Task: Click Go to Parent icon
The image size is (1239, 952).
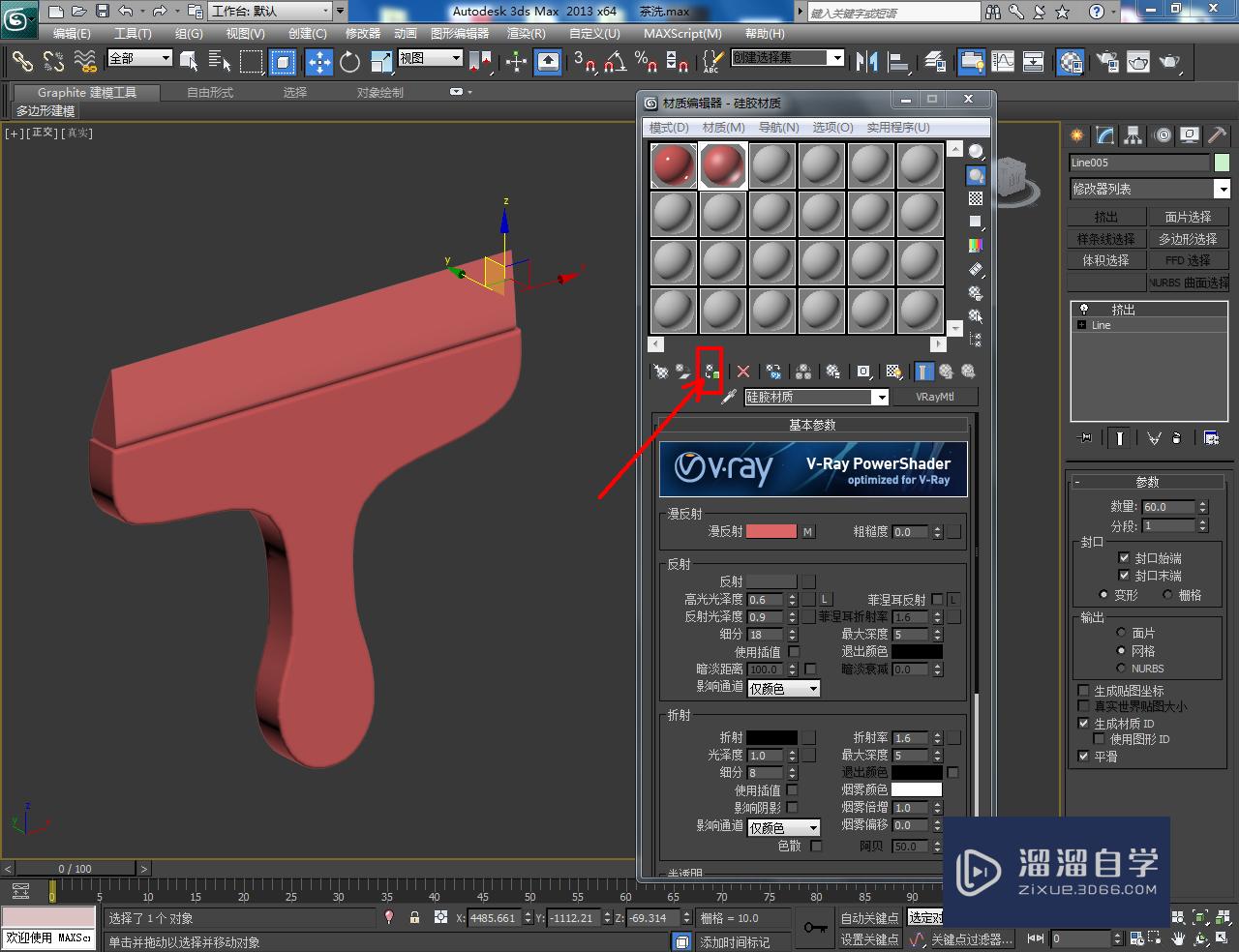Action: [x=946, y=372]
